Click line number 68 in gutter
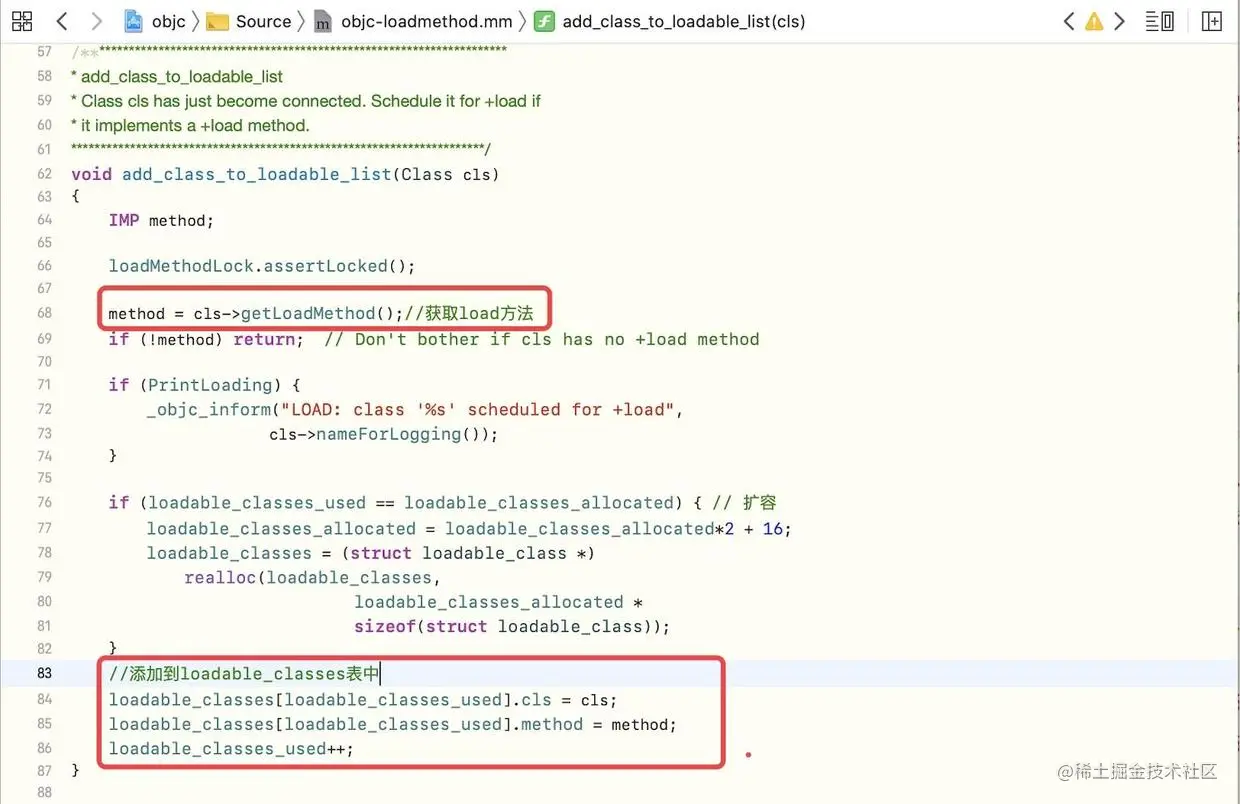1240x804 pixels. 44,313
